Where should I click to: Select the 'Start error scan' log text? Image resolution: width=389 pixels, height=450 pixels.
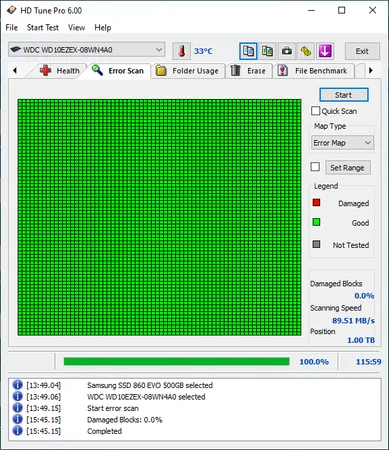pyautogui.click(x=113, y=408)
